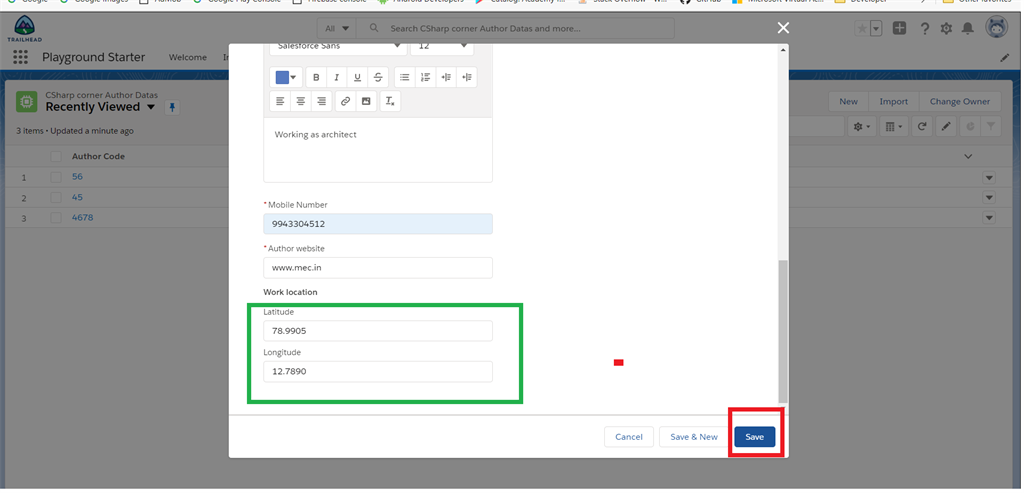Click the favorites star icon

coord(862,28)
